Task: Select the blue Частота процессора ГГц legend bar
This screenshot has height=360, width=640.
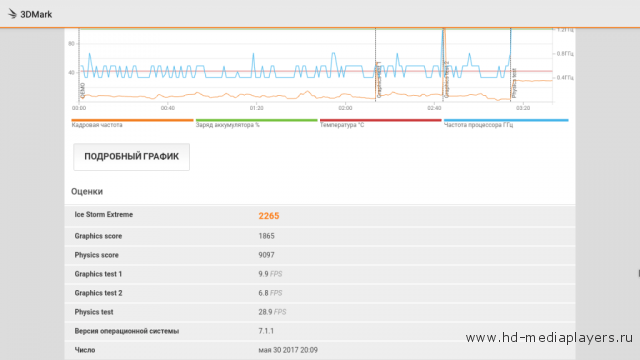Action: pos(506,120)
